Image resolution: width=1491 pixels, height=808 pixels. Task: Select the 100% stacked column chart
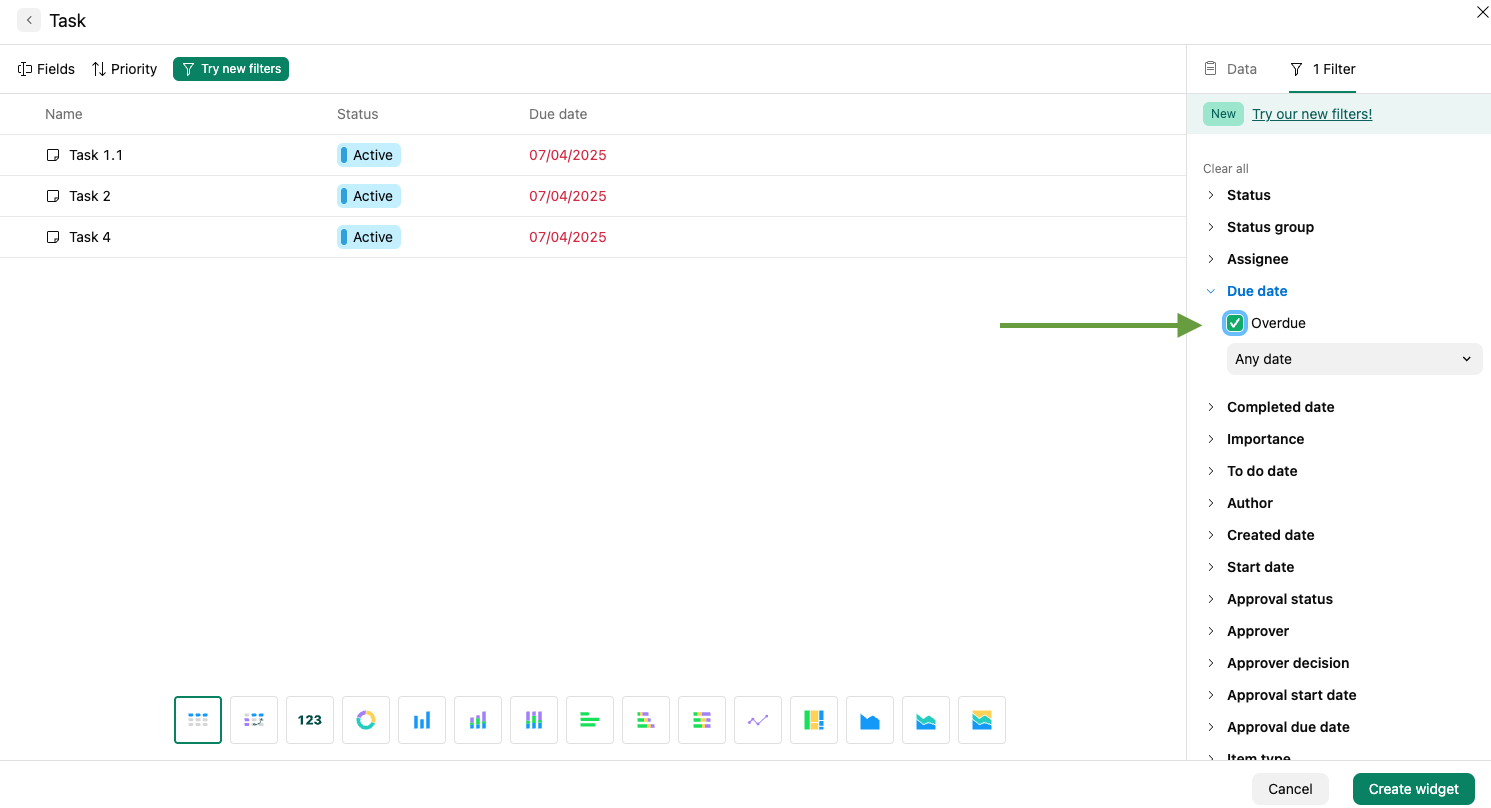coord(534,720)
